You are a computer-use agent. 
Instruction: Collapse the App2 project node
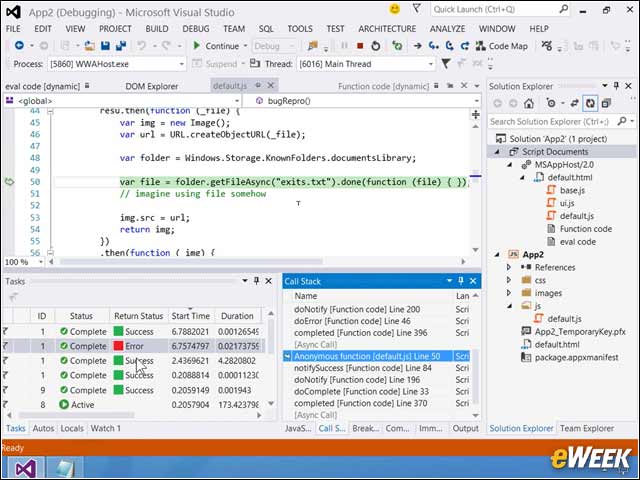click(497, 255)
